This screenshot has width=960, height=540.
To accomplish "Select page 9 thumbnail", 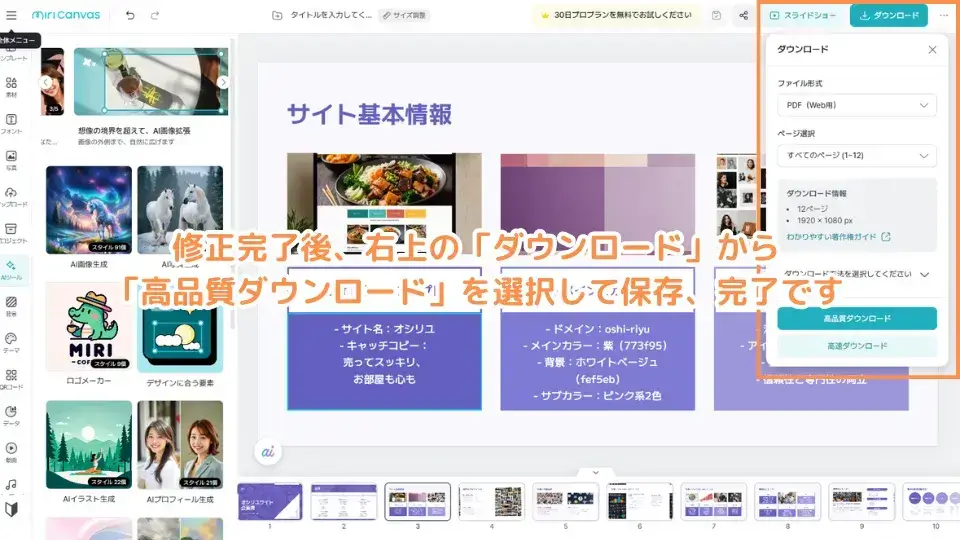I will [x=862, y=501].
